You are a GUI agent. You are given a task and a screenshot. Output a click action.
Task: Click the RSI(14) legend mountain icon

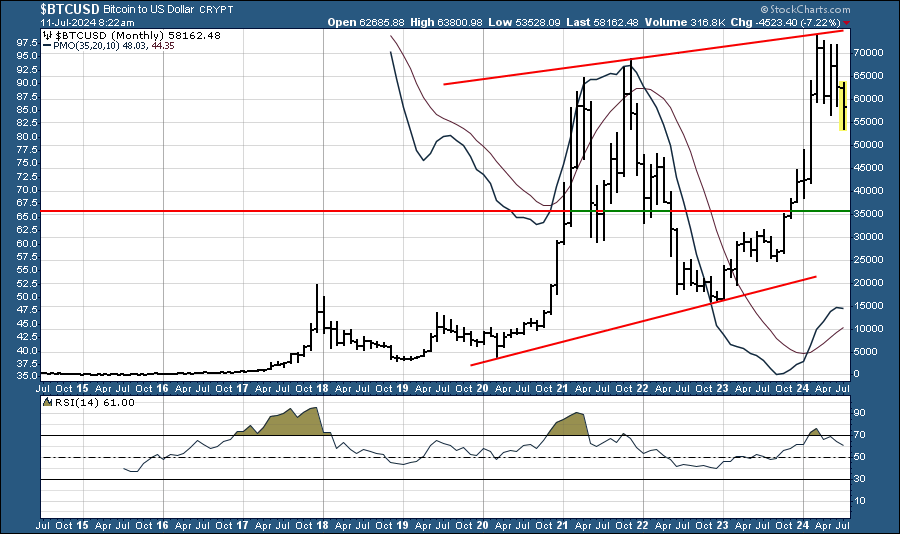tap(47, 402)
